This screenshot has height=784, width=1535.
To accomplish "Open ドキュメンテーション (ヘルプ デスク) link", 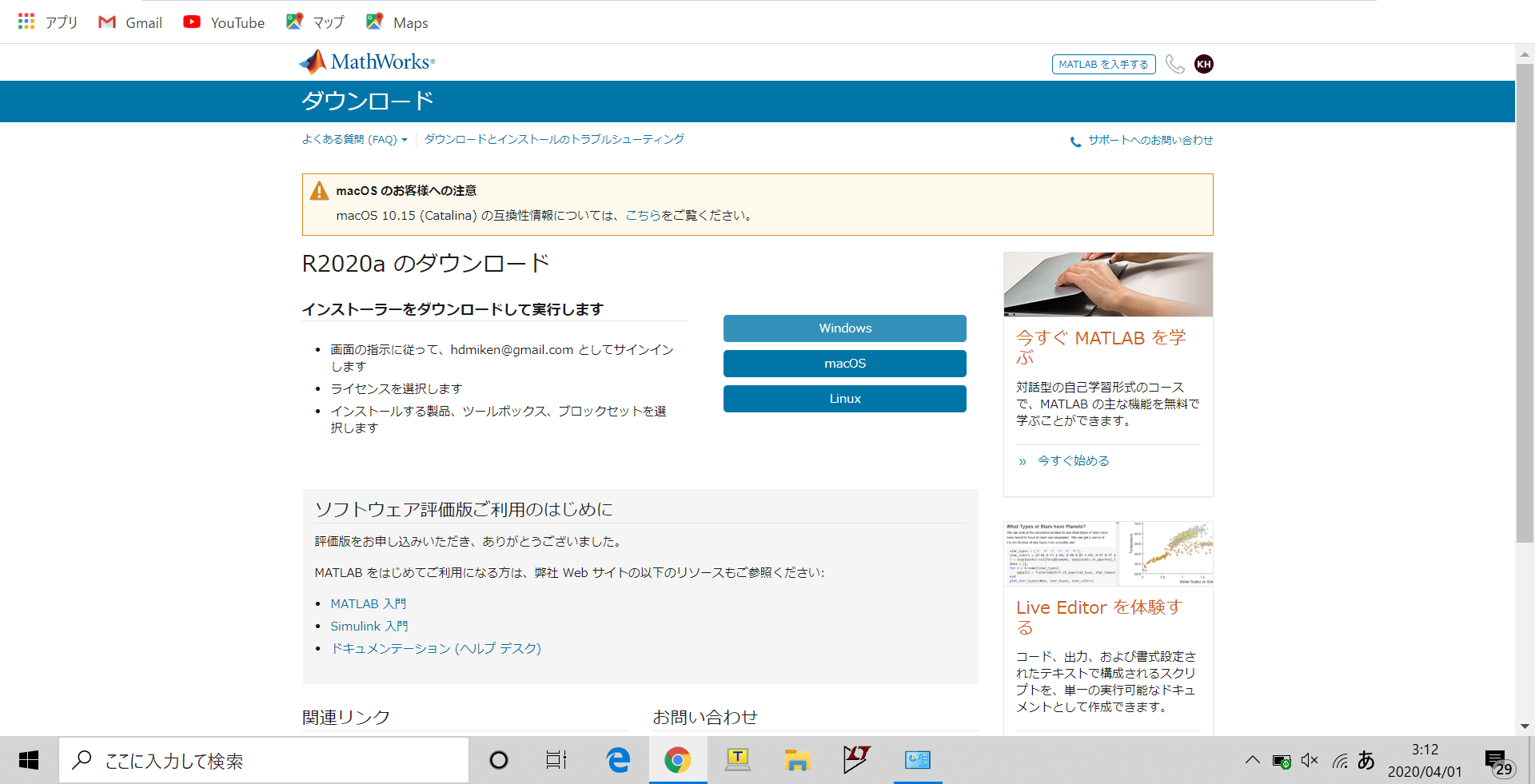I will pyautogui.click(x=437, y=649).
